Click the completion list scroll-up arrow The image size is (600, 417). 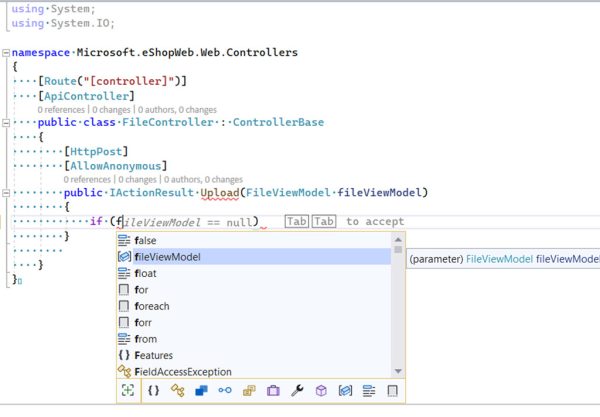pos(398,239)
